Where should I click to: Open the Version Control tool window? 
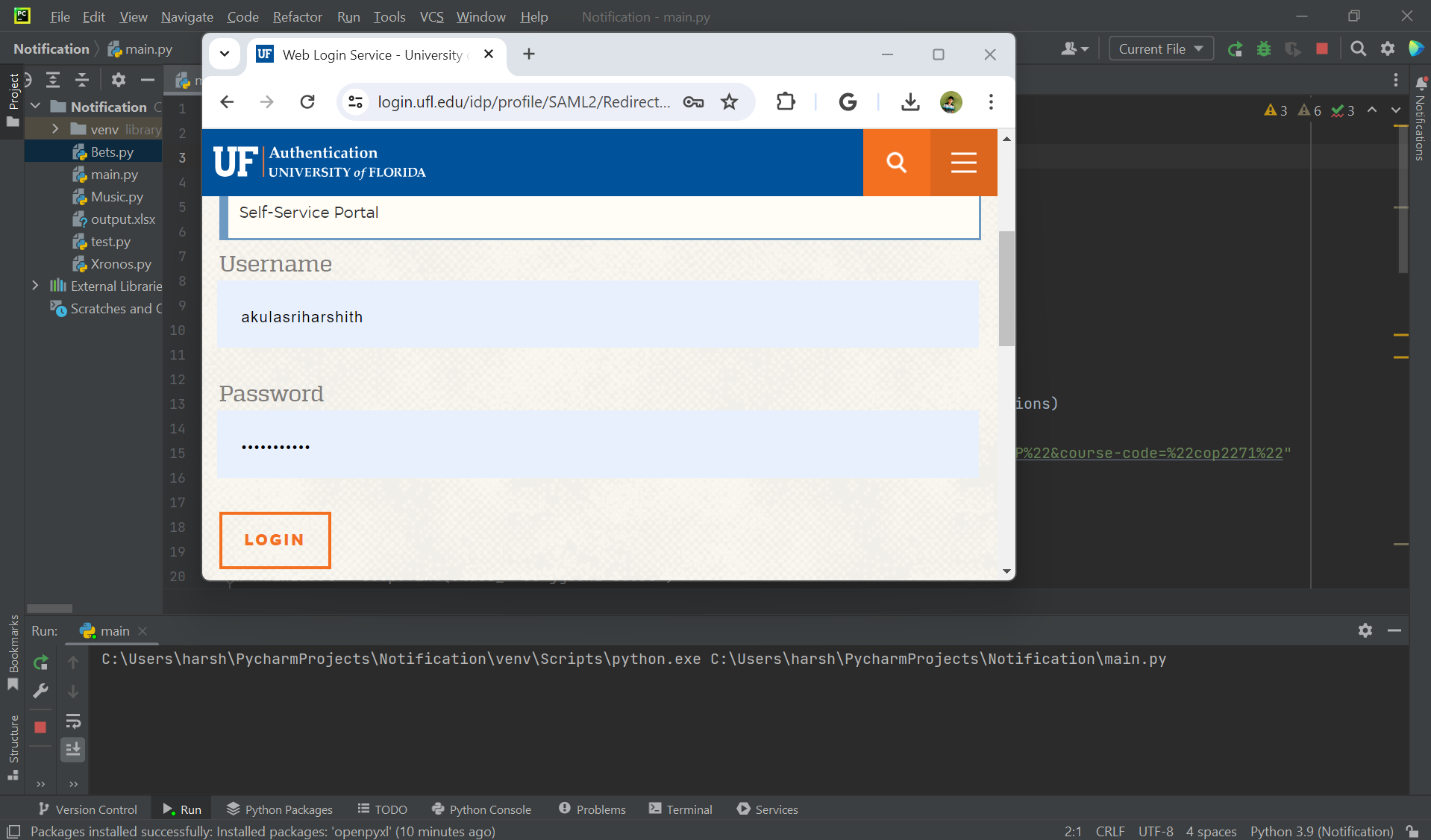[x=88, y=809]
